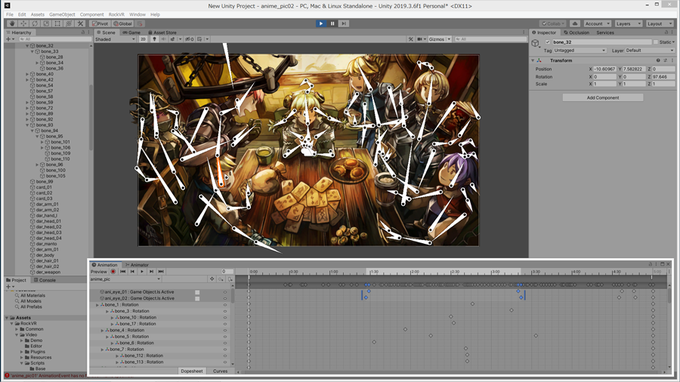Image resolution: width=680 pixels, height=382 pixels.
Task: Toggle scene lighting bulb icon
Action: tap(154, 39)
